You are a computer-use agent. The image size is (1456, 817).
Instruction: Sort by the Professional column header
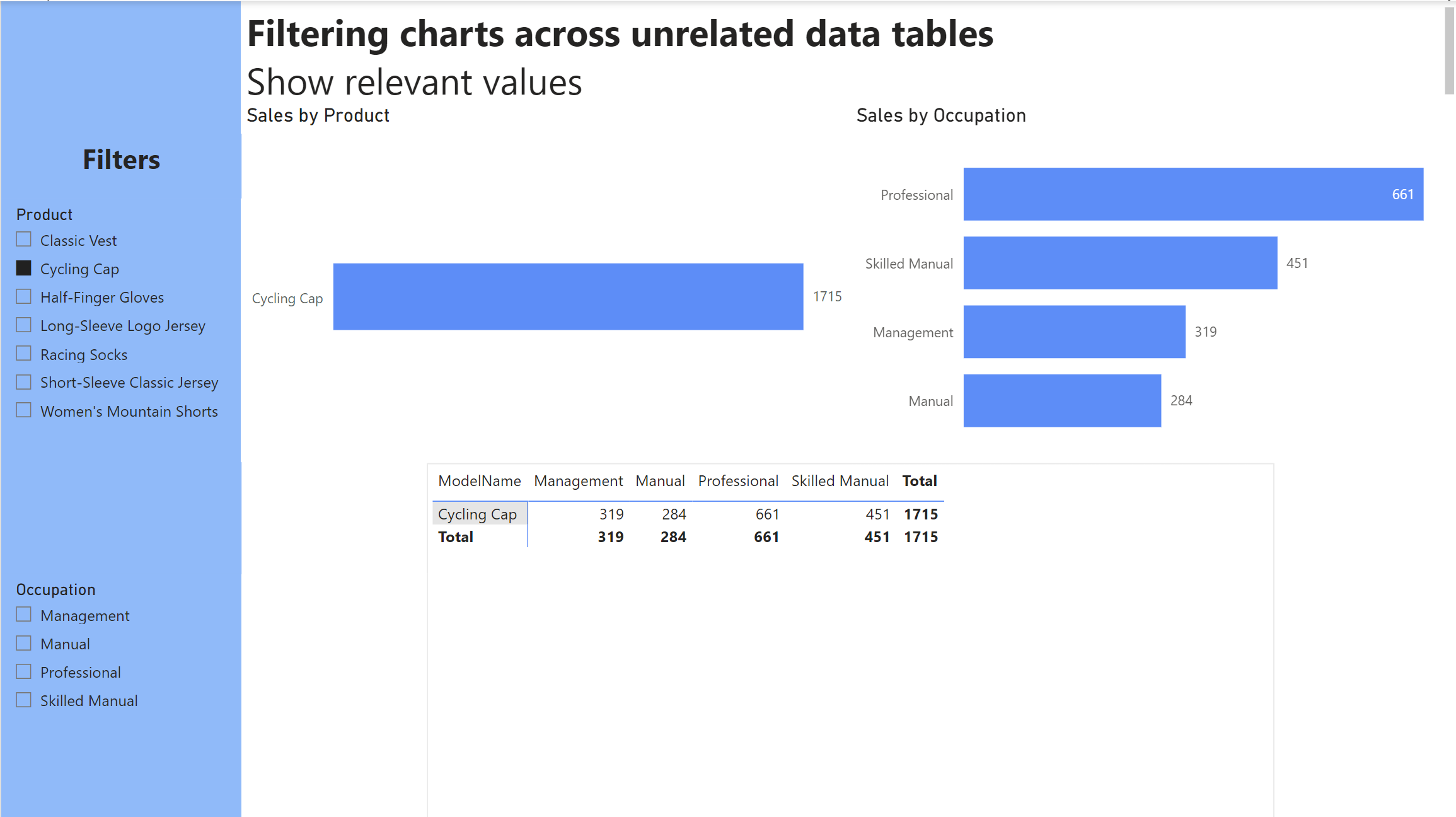click(737, 481)
